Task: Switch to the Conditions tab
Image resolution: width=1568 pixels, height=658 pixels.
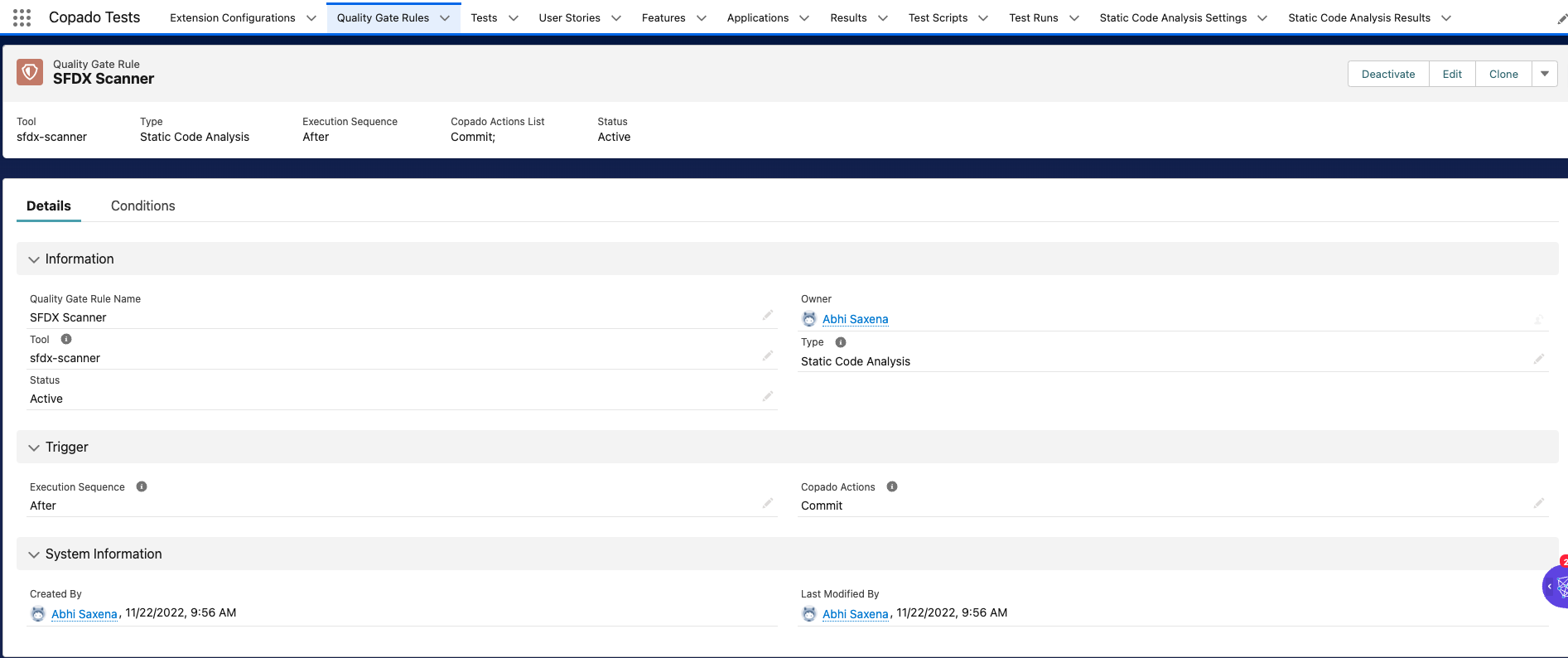Action: (x=143, y=206)
